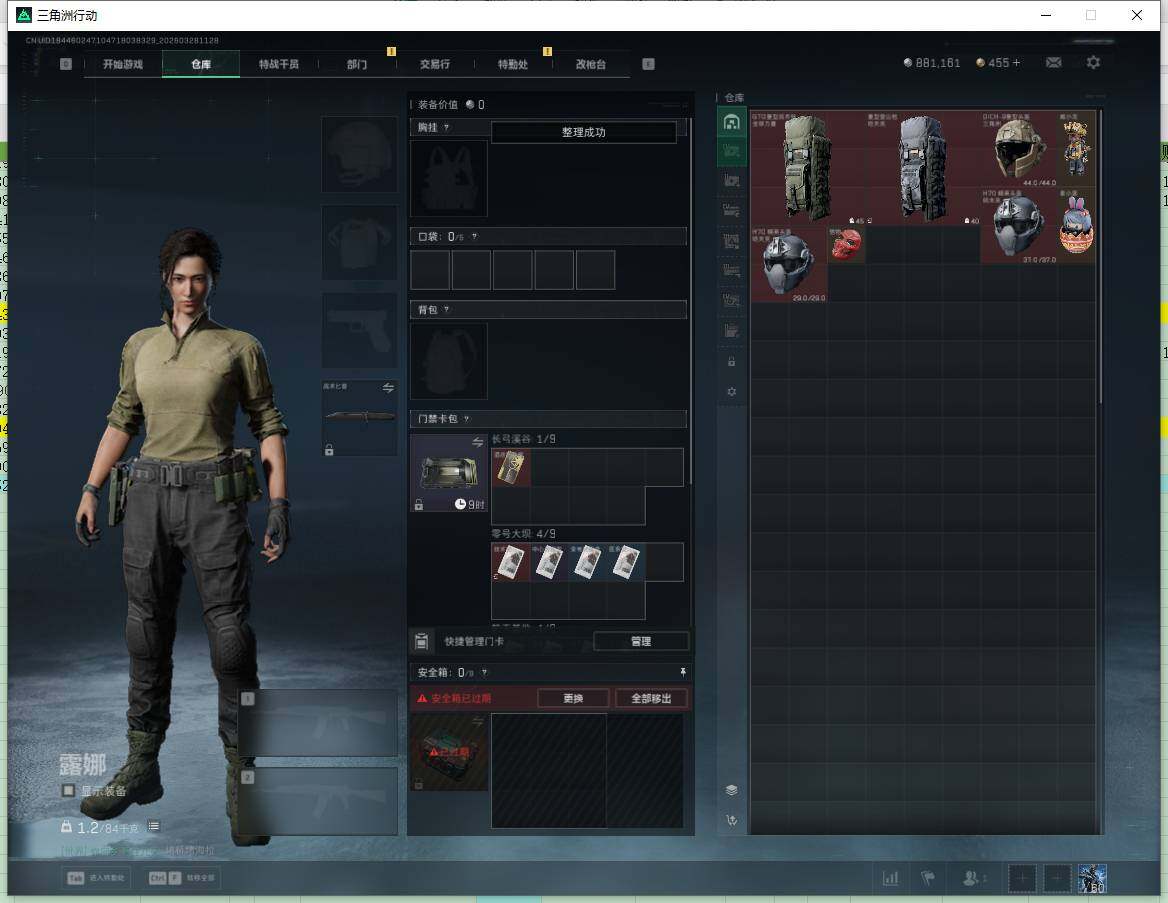Click the 管理 button

pyautogui.click(x=641, y=641)
